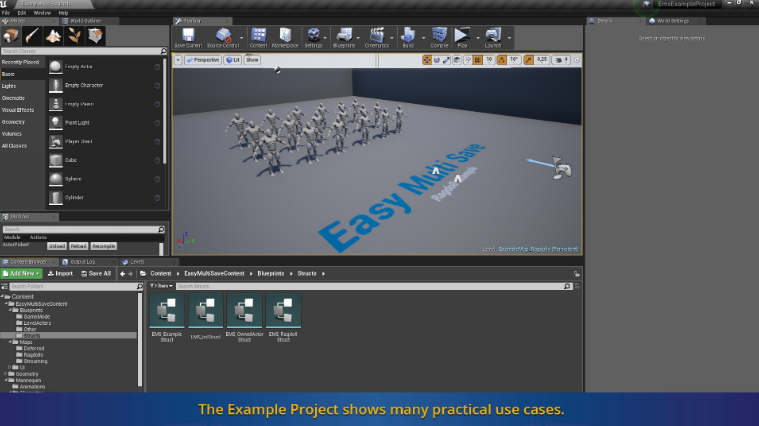Image resolution: width=759 pixels, height=426 pixels.
Task: Open grid snap value 10 dropdown
Action: click(489, 60)
